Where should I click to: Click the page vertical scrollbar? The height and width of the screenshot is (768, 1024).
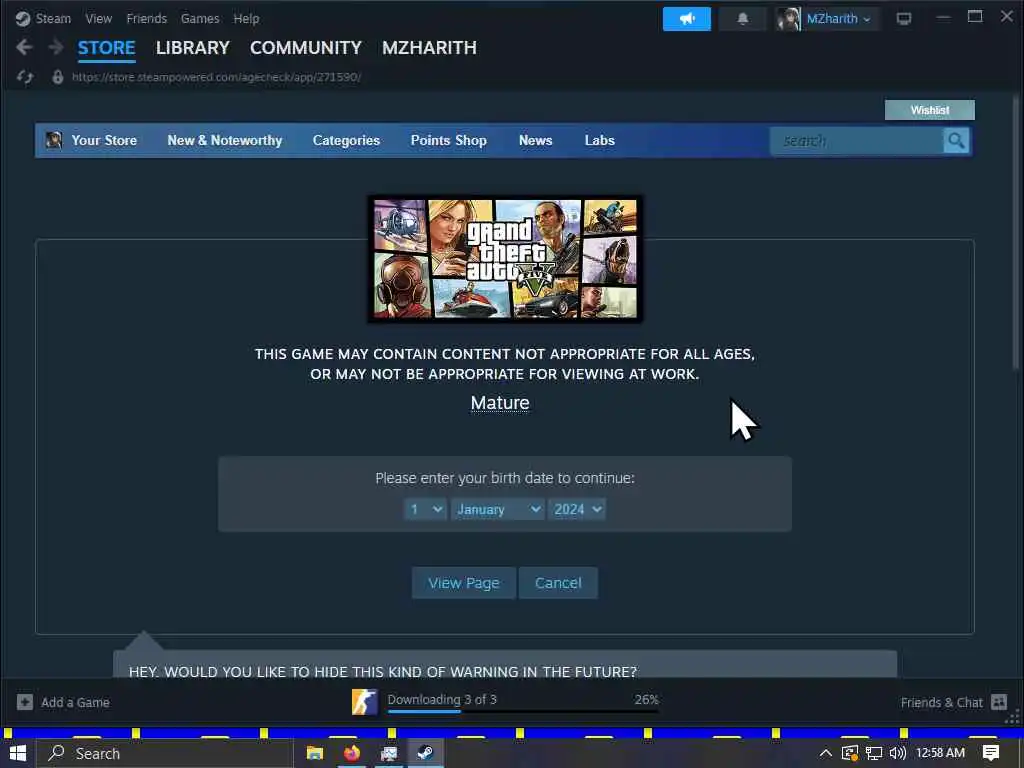tap(1016, 232)
